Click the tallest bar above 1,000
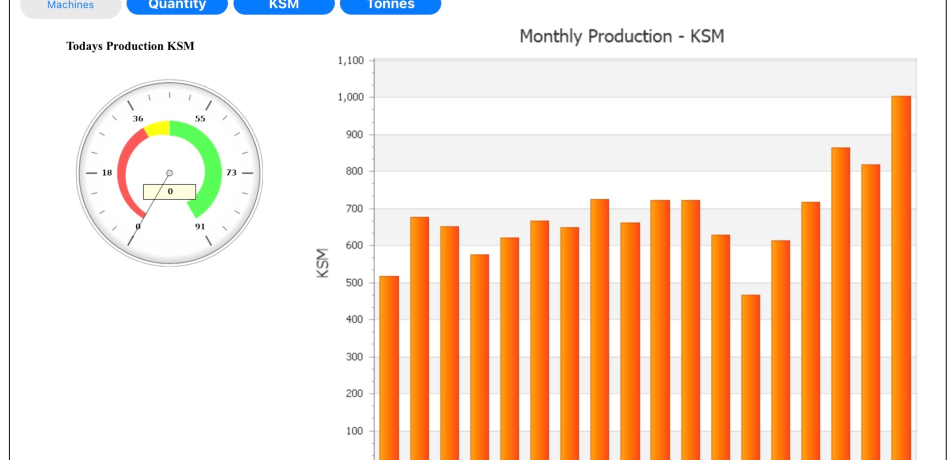Image resolution: width=950 pixels, height=460 pixels. click(x=901, y=278)
